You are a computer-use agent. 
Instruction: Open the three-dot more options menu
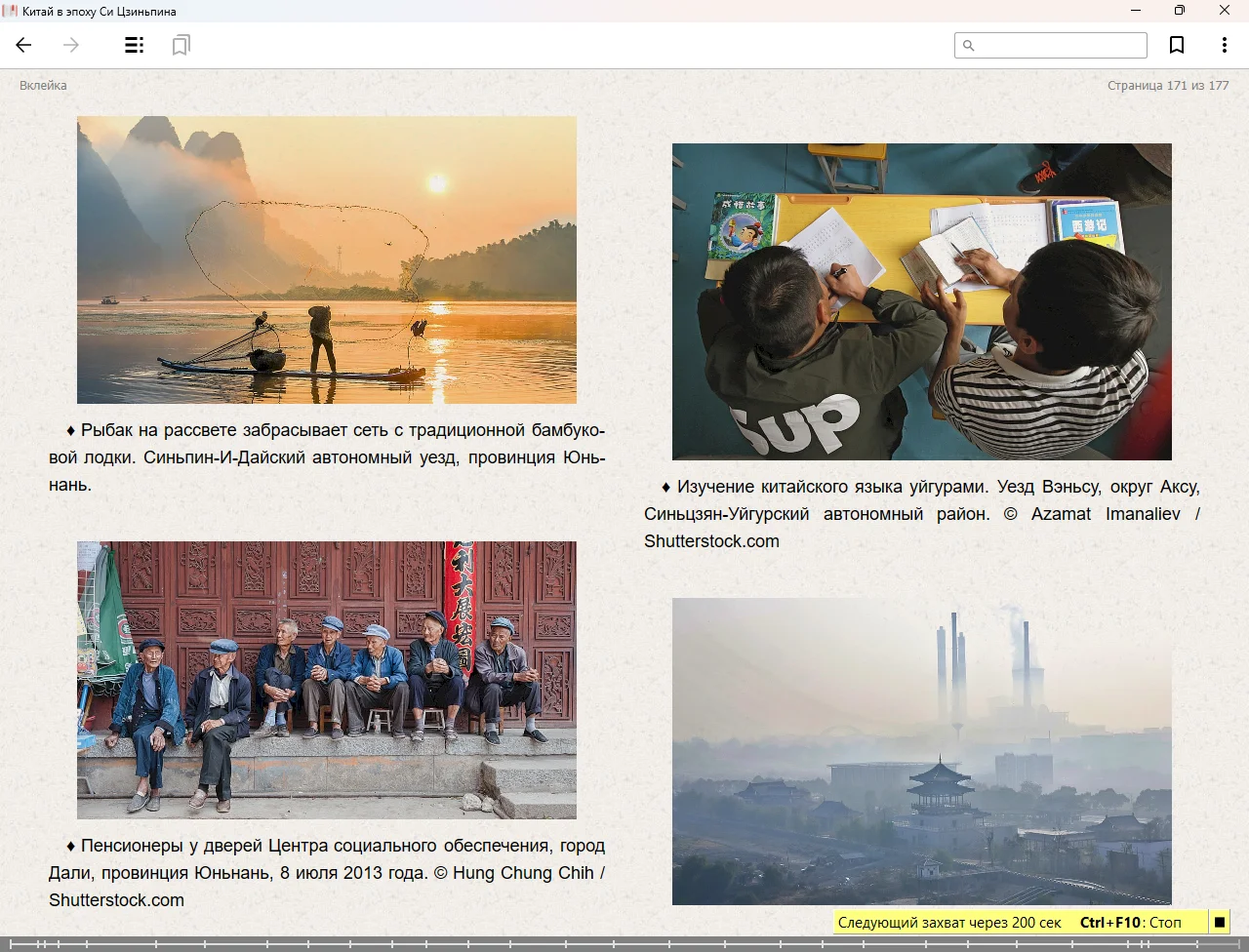(x=1224, y=45)
